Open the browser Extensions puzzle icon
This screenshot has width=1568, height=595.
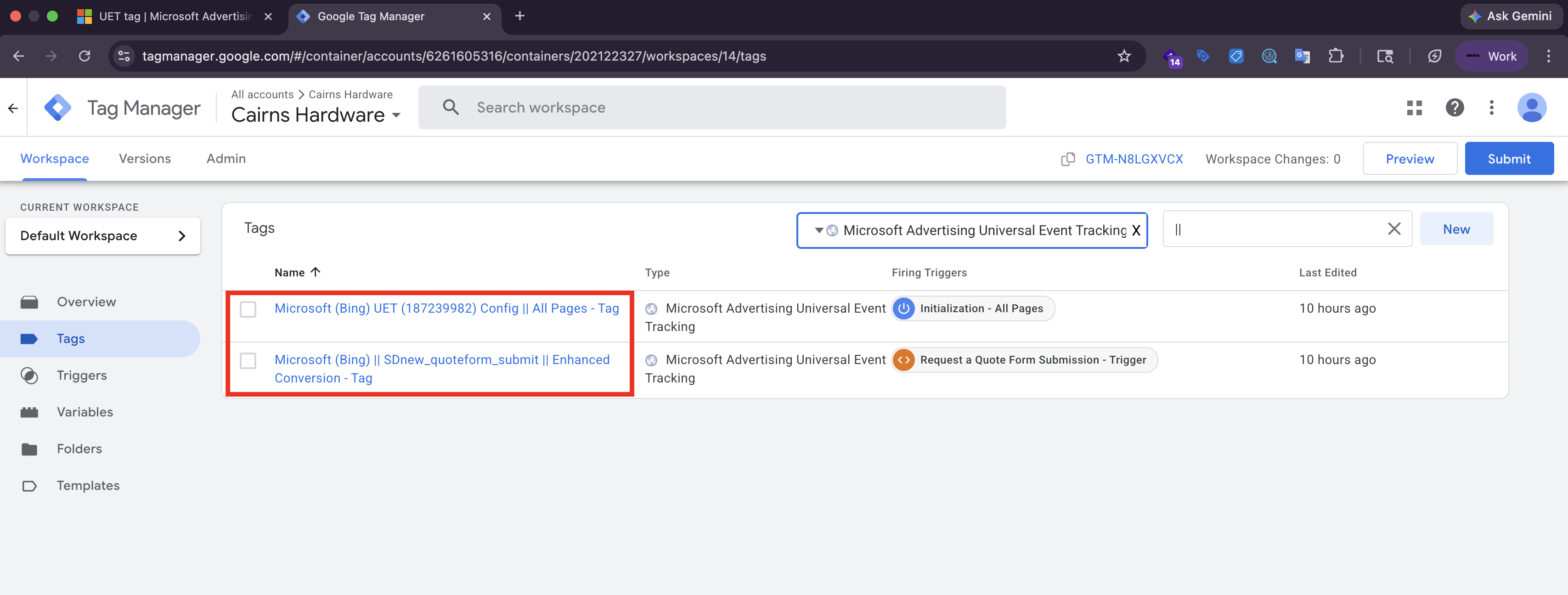[x=1336, y=56]
